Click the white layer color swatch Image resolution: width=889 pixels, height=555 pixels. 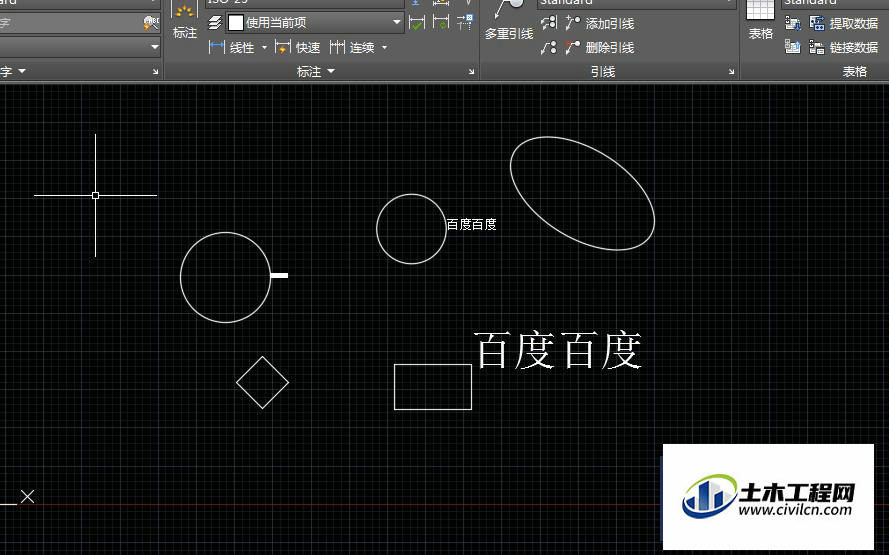236,23
